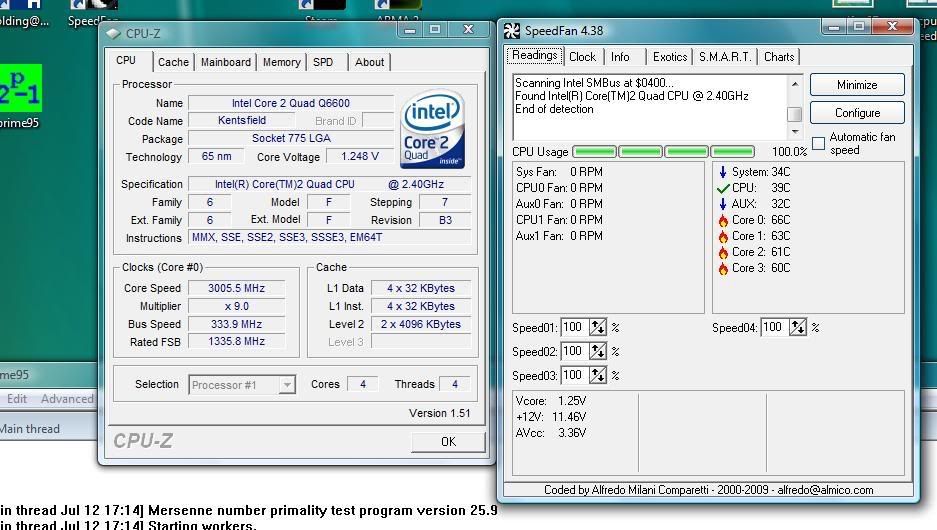Image resolution: width=937 pixels, height=530 pixels.
Task: Switch to the Cache tab in CPU-Z
Action: 173,62
